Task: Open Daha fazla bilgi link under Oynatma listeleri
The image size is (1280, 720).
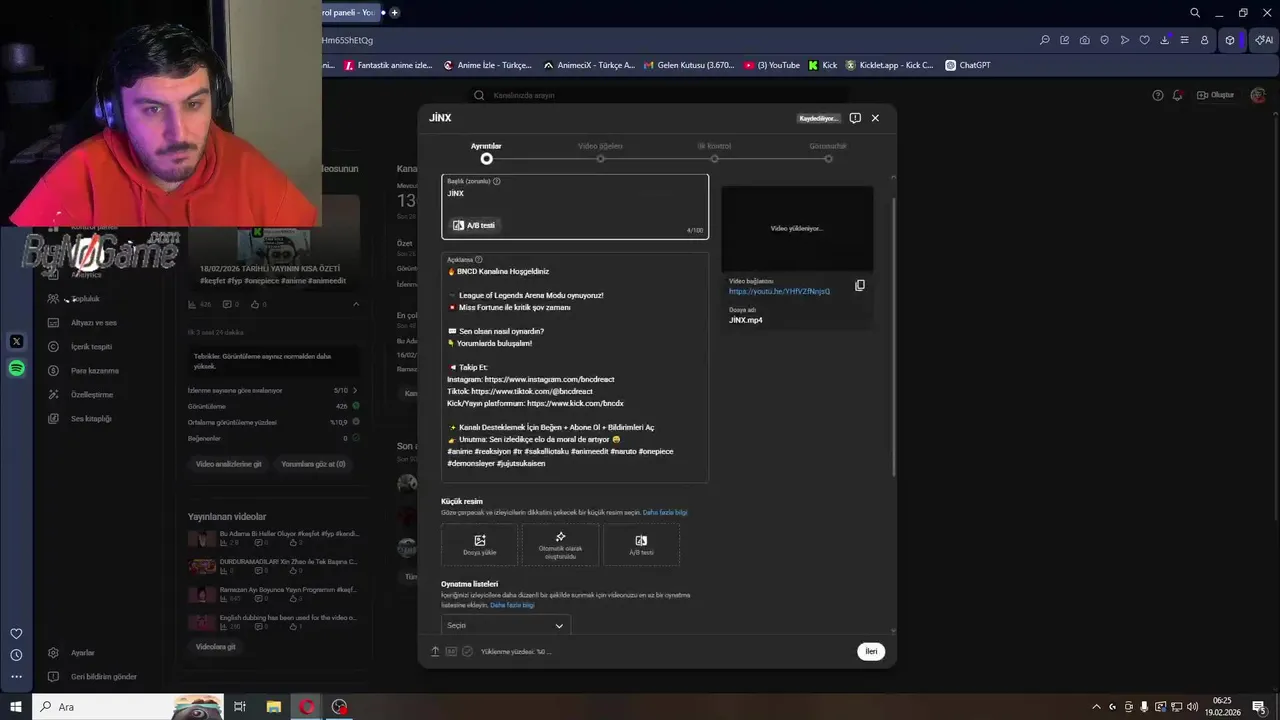Action: [512, 605]
